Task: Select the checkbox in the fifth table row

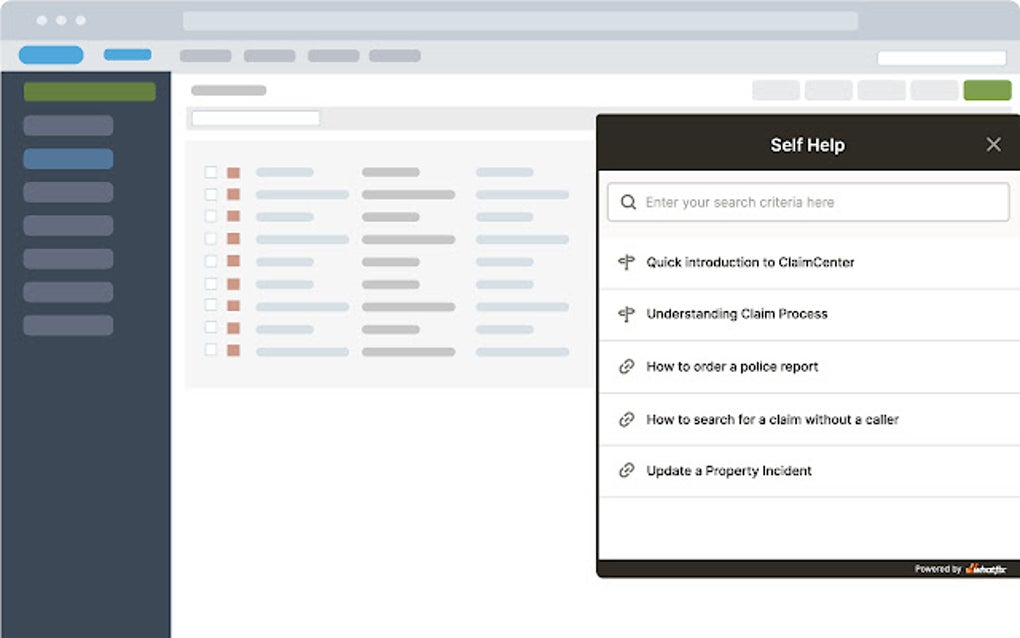Action: click(x=210, y=262)
